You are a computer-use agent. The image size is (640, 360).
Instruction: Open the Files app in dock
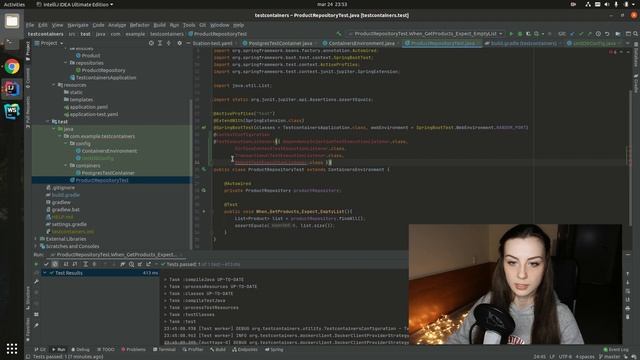point(12,21)
